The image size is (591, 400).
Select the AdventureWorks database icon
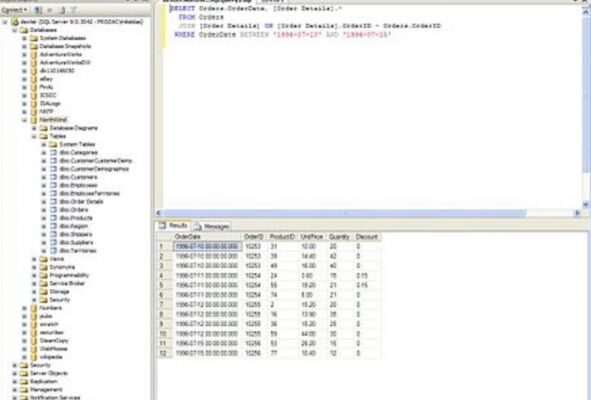34,54
